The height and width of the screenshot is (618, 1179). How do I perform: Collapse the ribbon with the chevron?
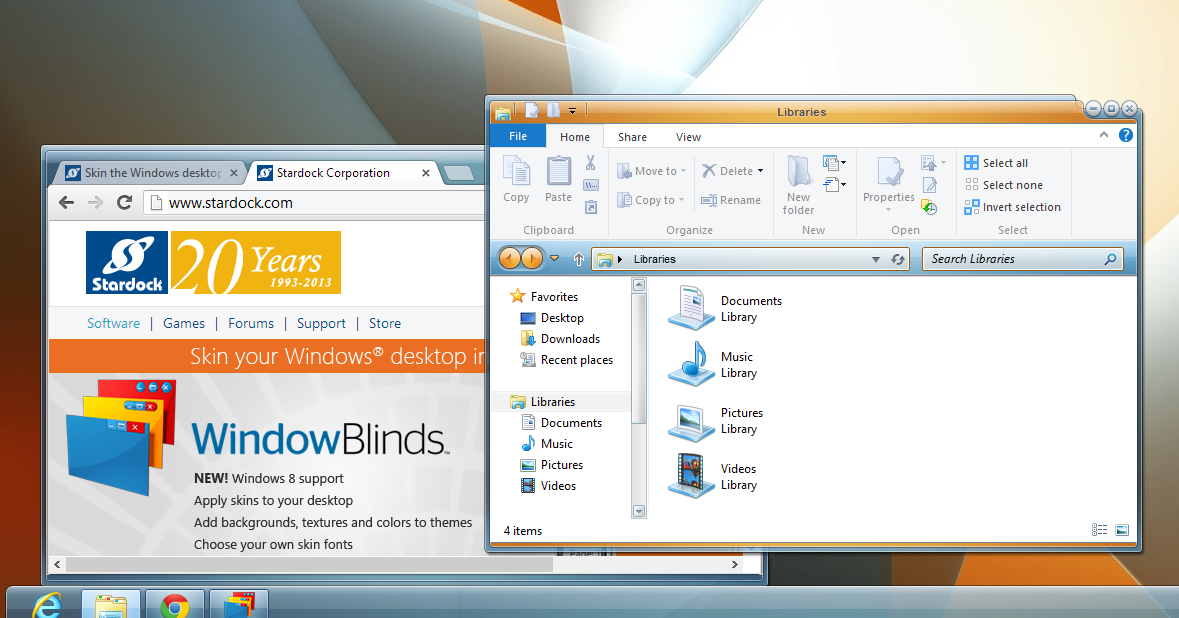tap(1104, 135)
